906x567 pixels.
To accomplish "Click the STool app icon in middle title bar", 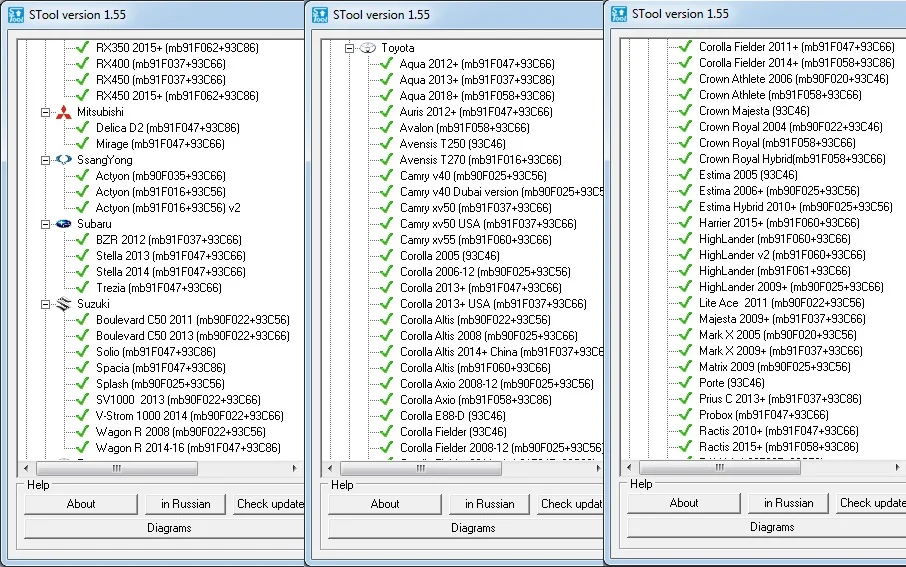I will pyautogui.click(x=320, y=15).
